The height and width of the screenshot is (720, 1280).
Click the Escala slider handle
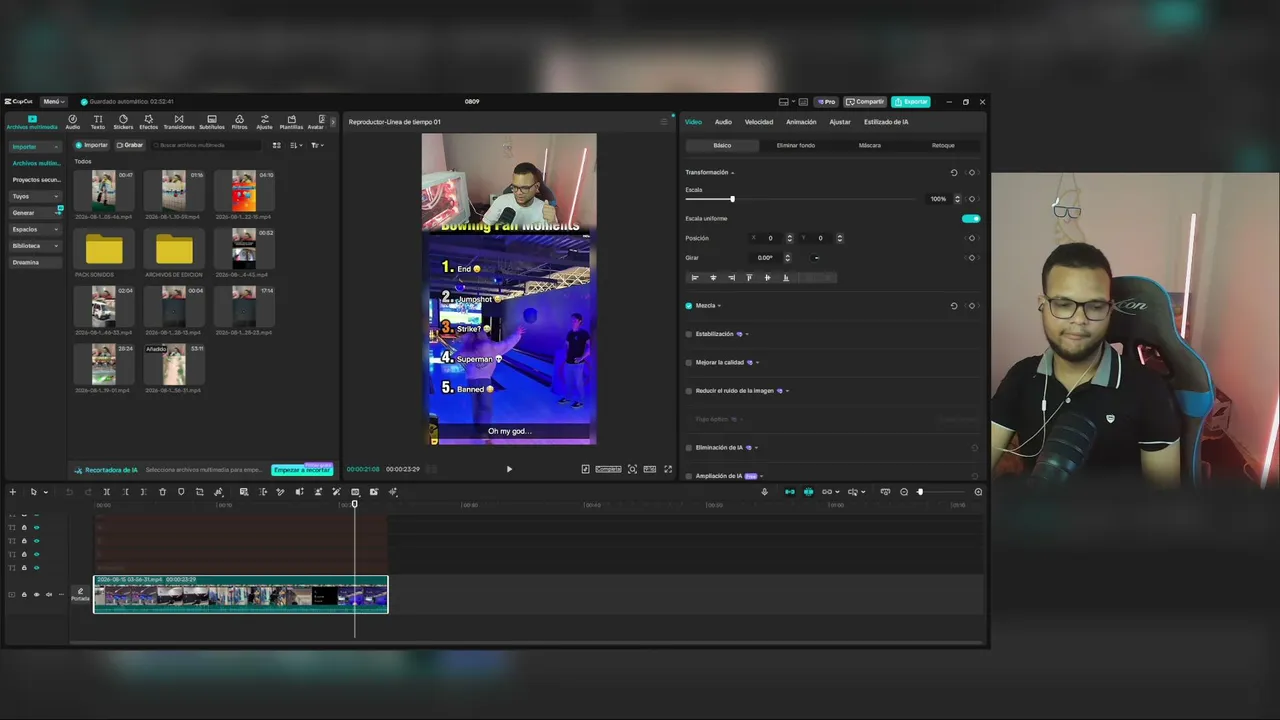[x=732, y=199]
